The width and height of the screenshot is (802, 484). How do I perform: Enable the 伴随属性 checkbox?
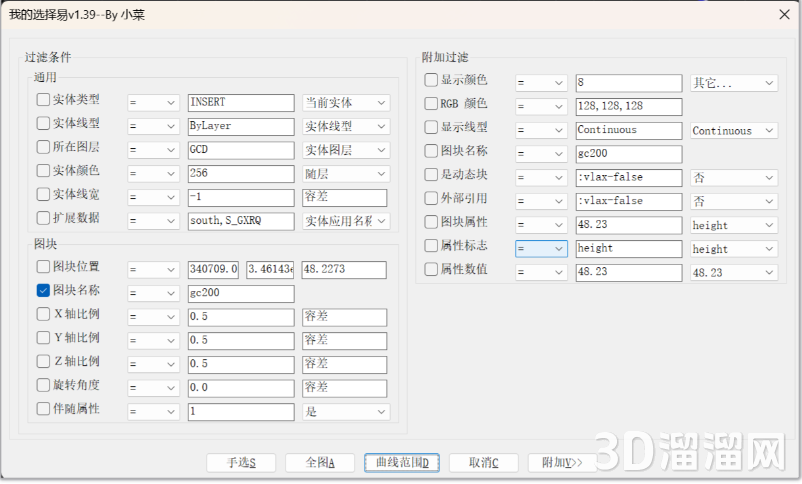(43, 409)
